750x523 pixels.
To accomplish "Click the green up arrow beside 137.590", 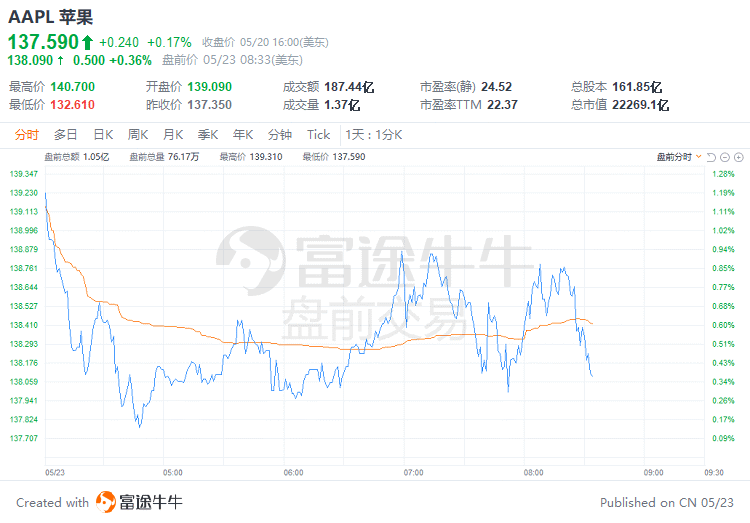I will 87,42.
